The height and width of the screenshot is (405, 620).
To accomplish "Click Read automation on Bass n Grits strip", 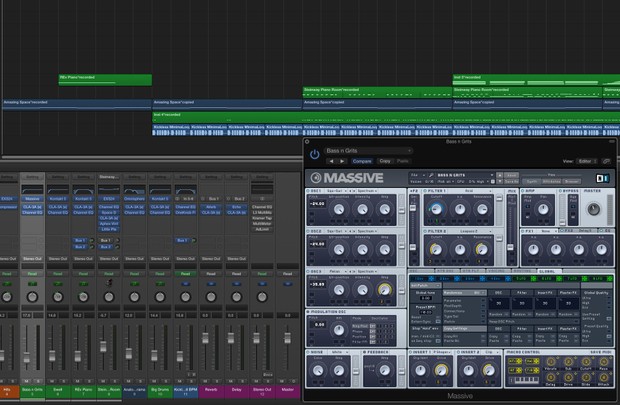I will (32, 274).
